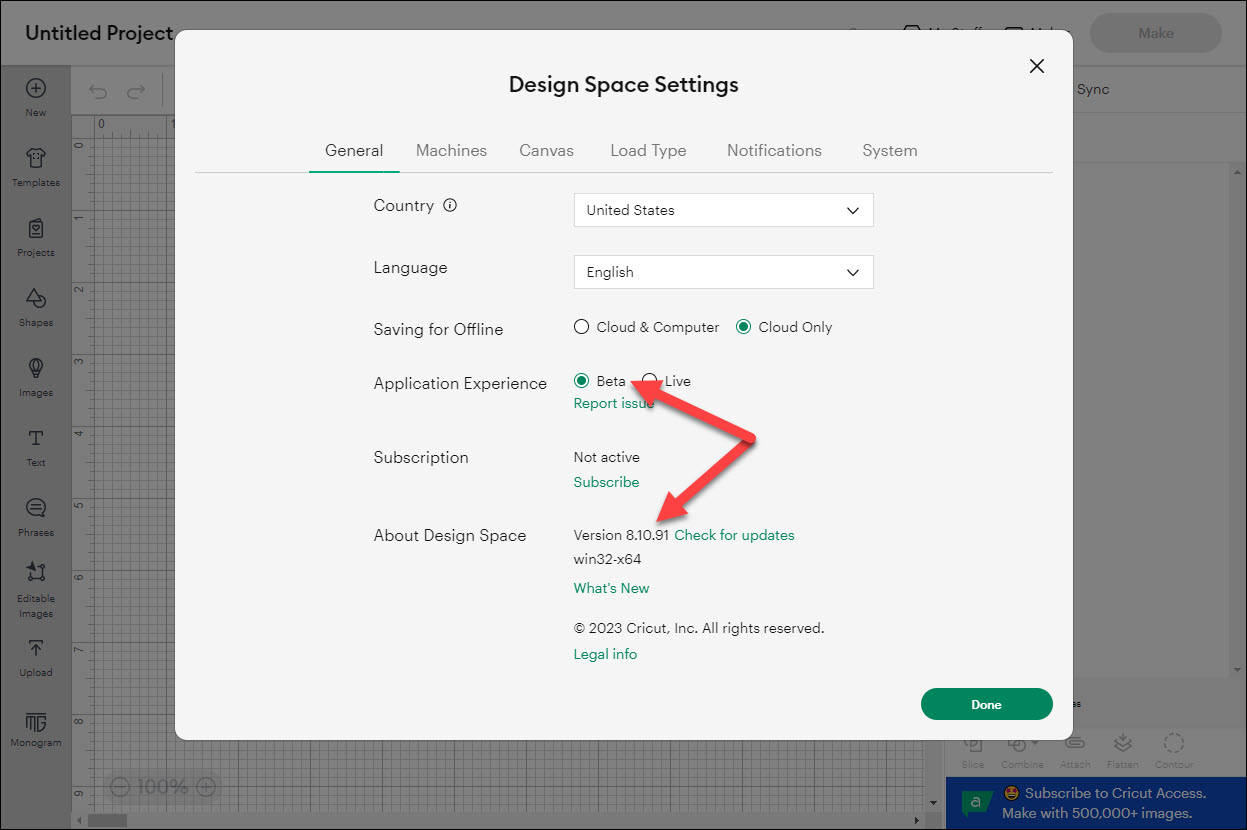
Task: Click the Redo arrow
Action: tap(136, 92)
